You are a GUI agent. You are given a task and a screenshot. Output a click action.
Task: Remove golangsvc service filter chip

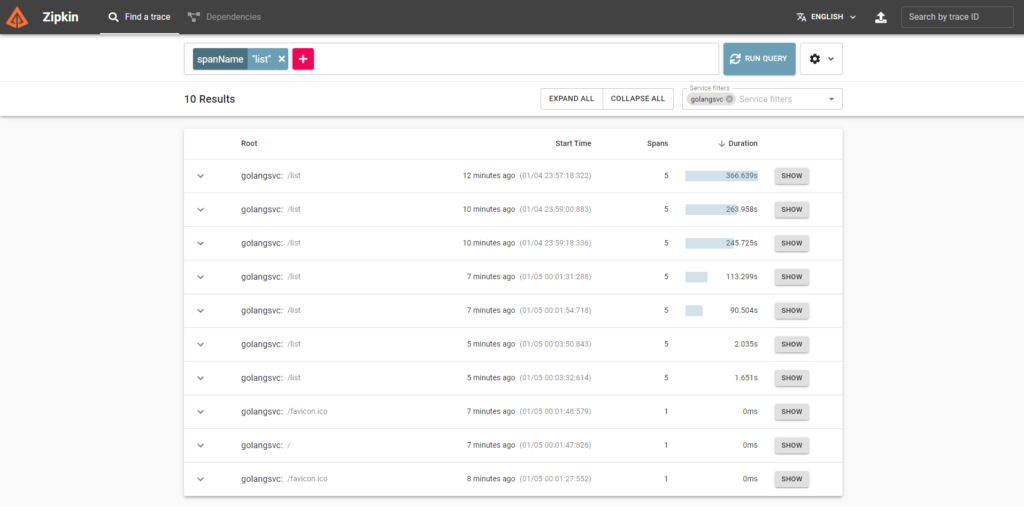pos(730,99)
